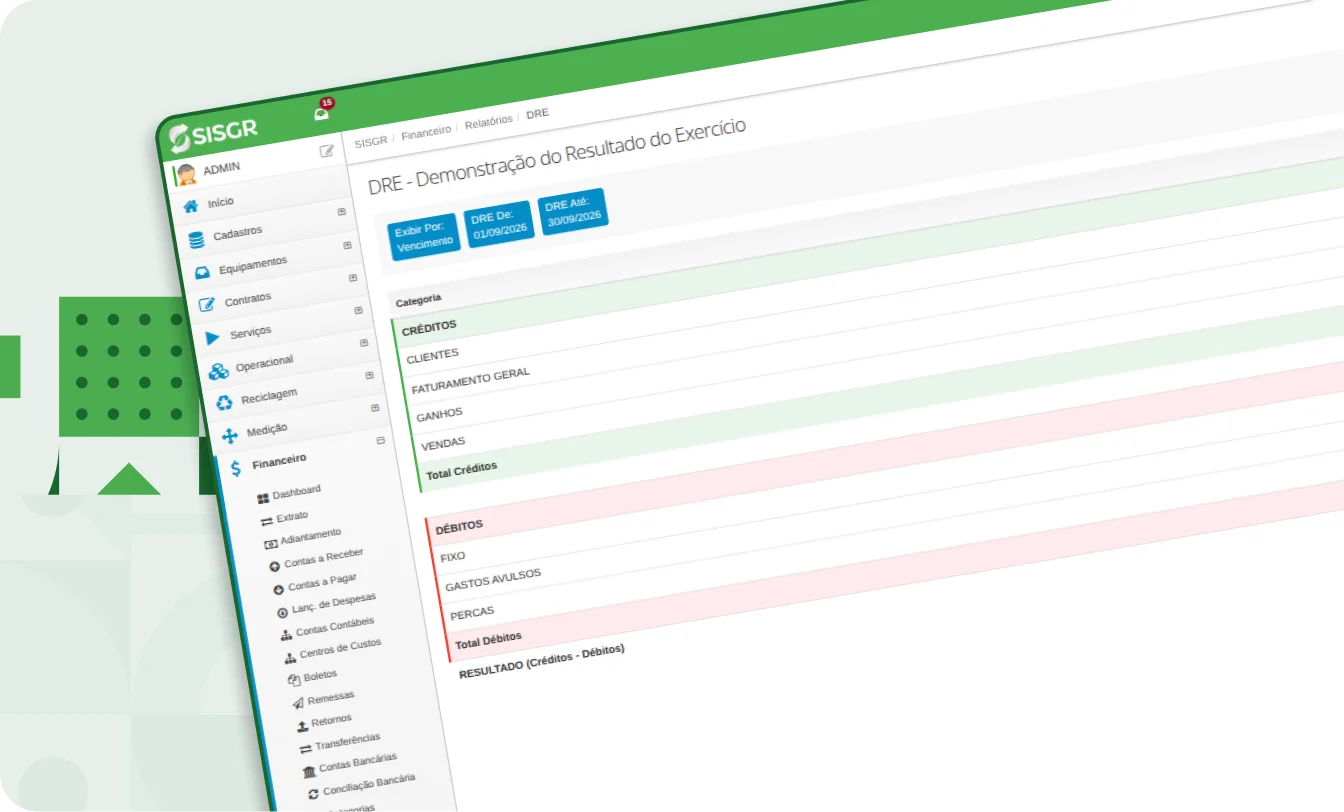1344x812 pixels.
Task: Expand the Reciclagem menu section
Action: click(370, 376)
